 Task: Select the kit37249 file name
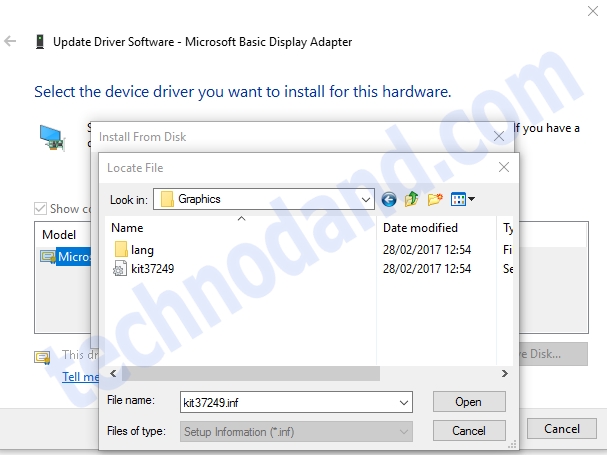[x=153, y=268]
